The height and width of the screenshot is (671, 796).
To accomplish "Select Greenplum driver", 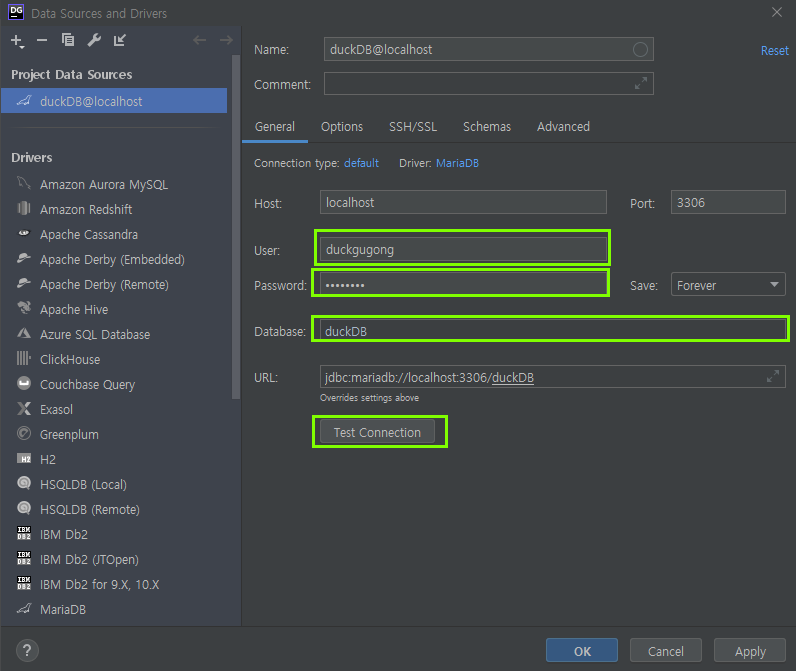I will tap(114, 434).
